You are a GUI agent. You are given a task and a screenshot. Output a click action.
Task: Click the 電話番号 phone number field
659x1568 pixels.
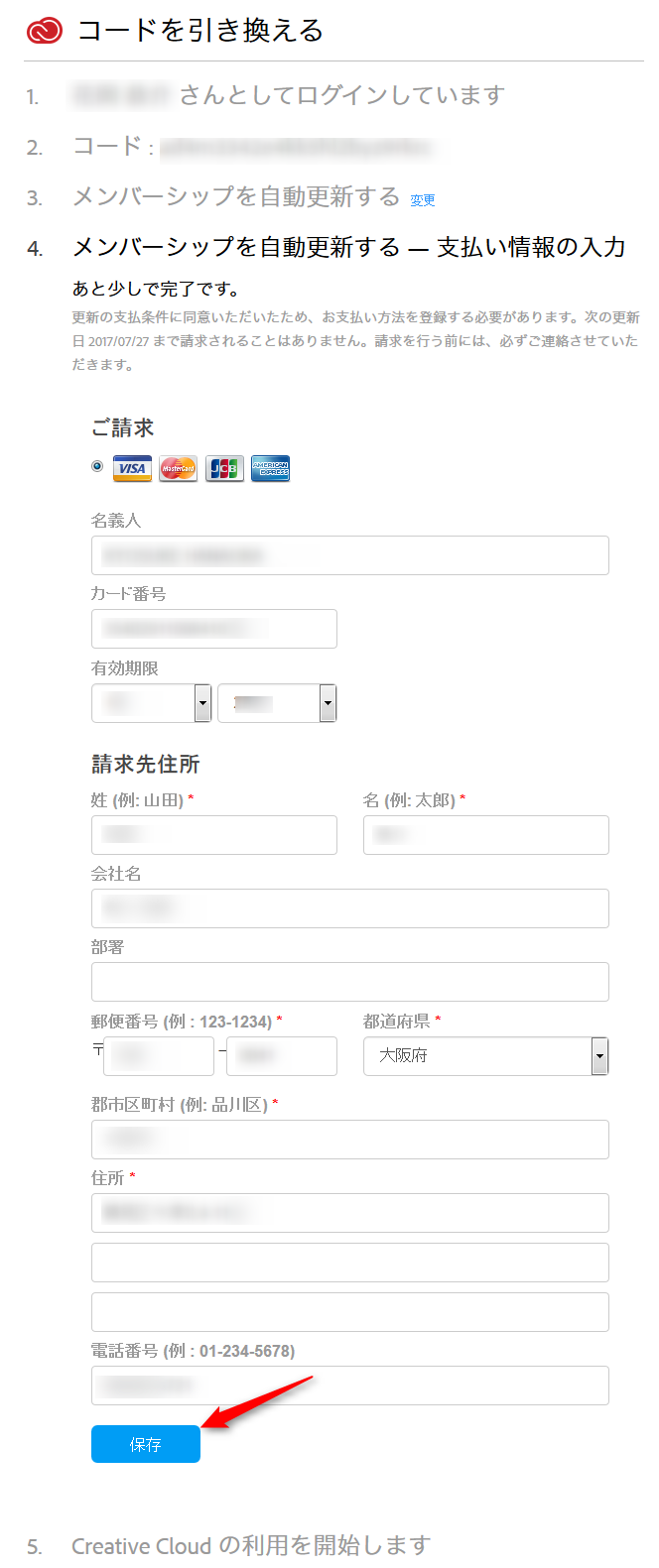click(349, 1386)
